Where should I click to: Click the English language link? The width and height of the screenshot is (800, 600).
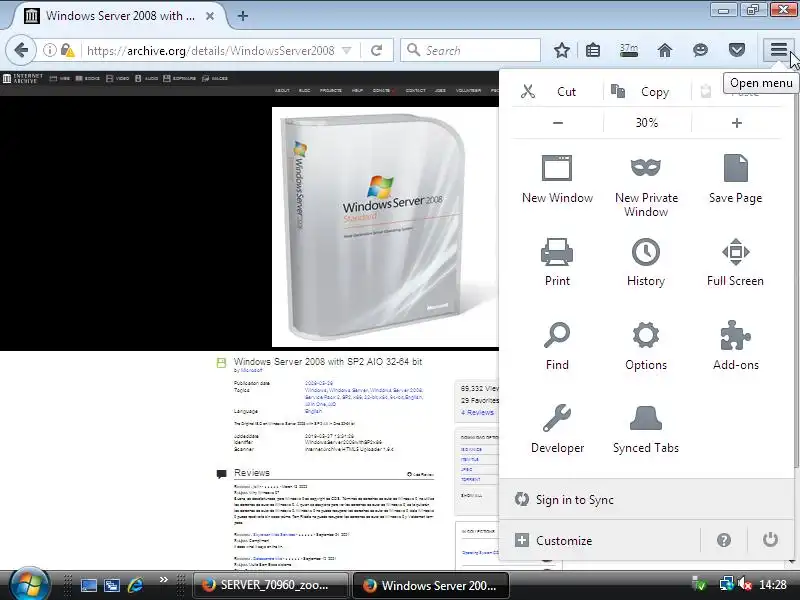[313, 411]
